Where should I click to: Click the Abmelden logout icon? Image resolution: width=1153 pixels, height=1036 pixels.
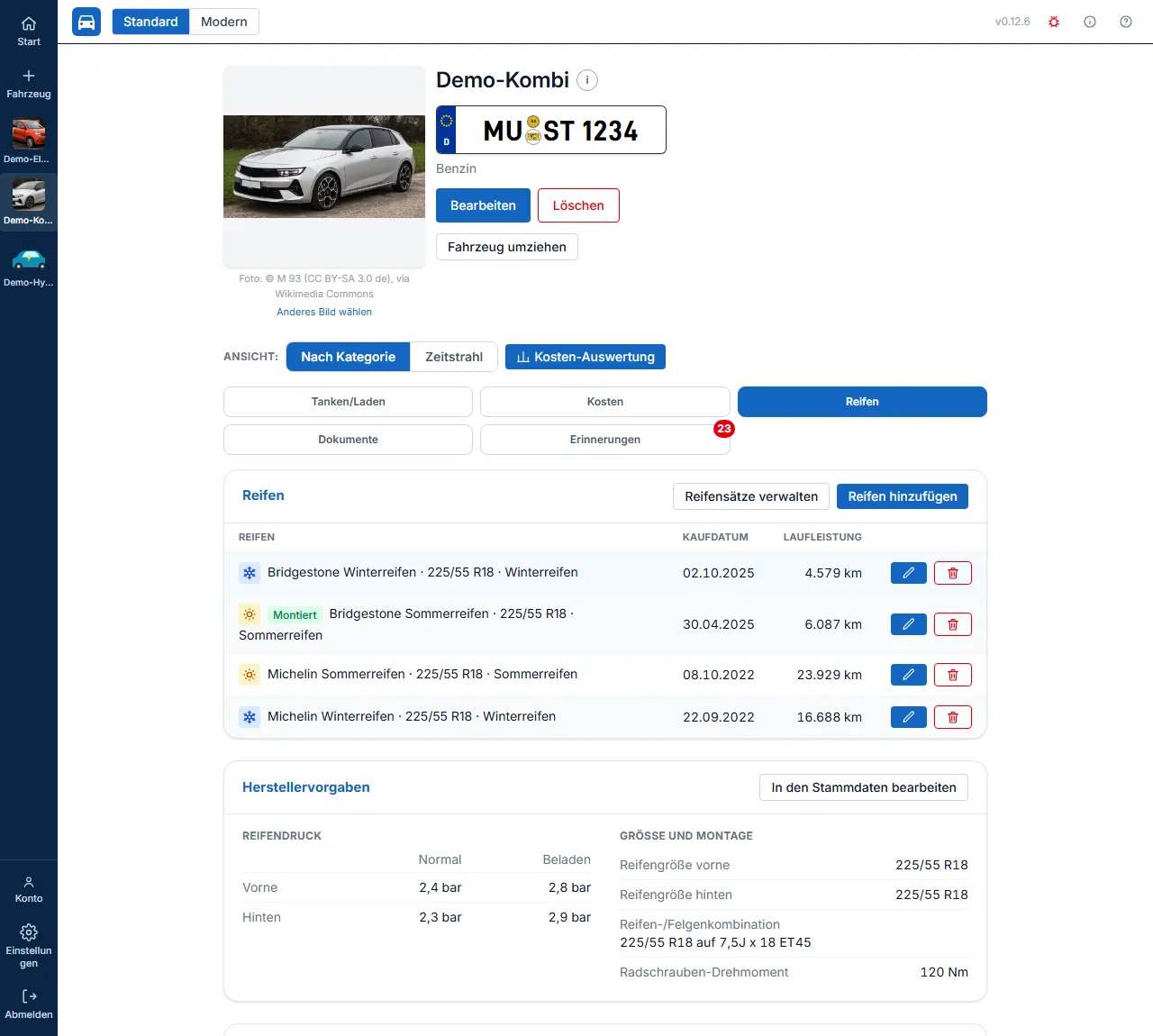29,1004
